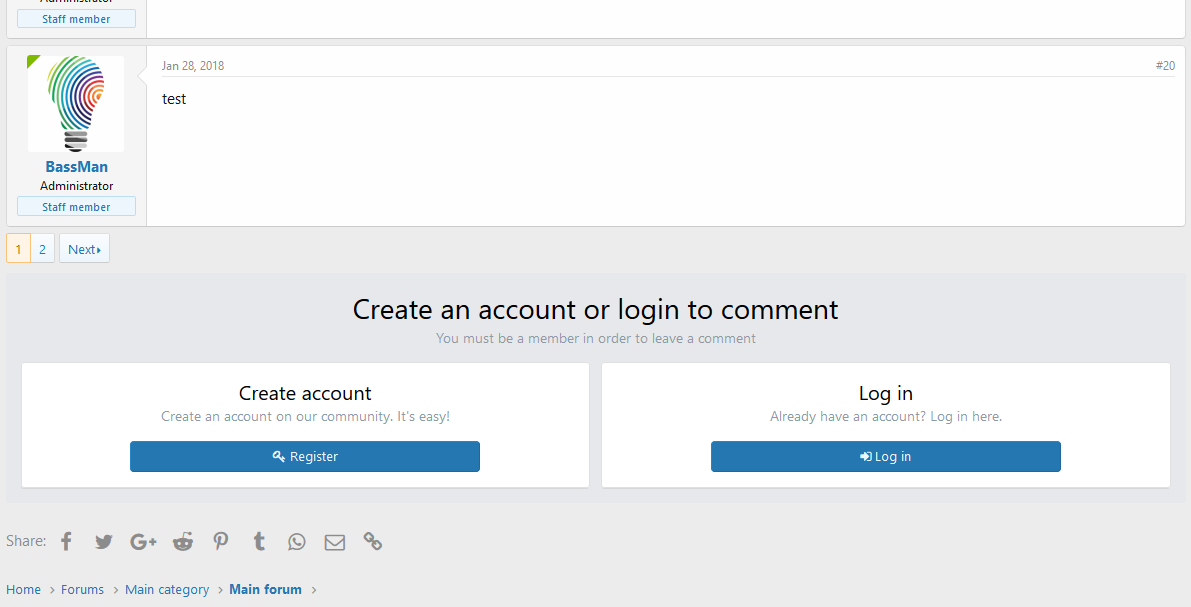Share thread on Facebook
Screen dimensions: 1191x607
[x=67, y=542]
